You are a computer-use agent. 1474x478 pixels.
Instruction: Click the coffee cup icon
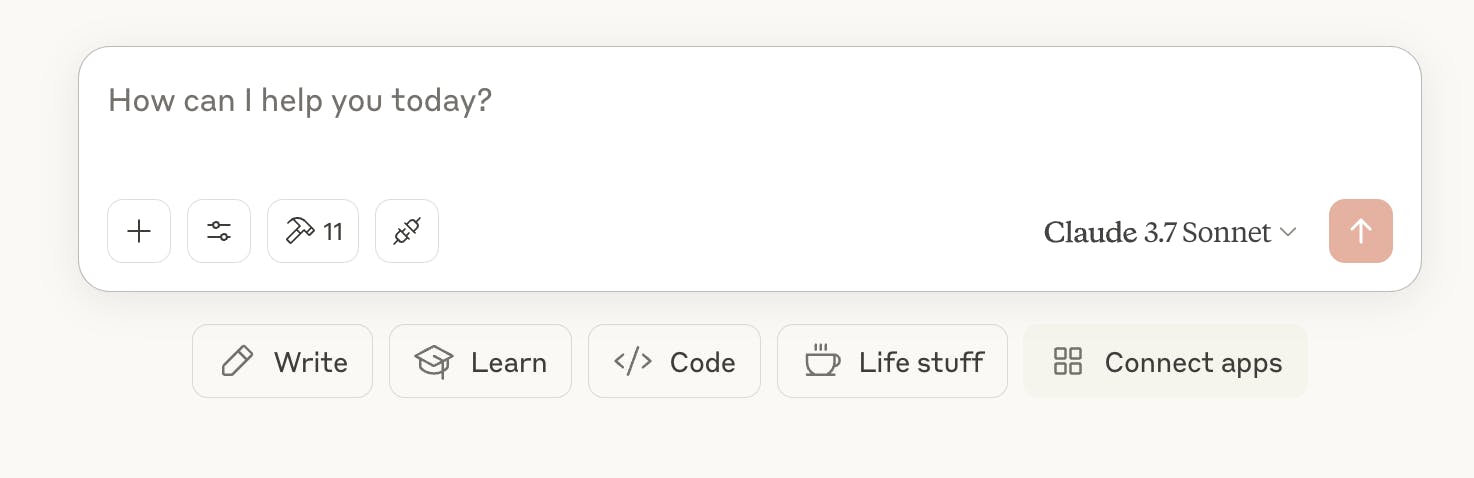coord(822,361)
